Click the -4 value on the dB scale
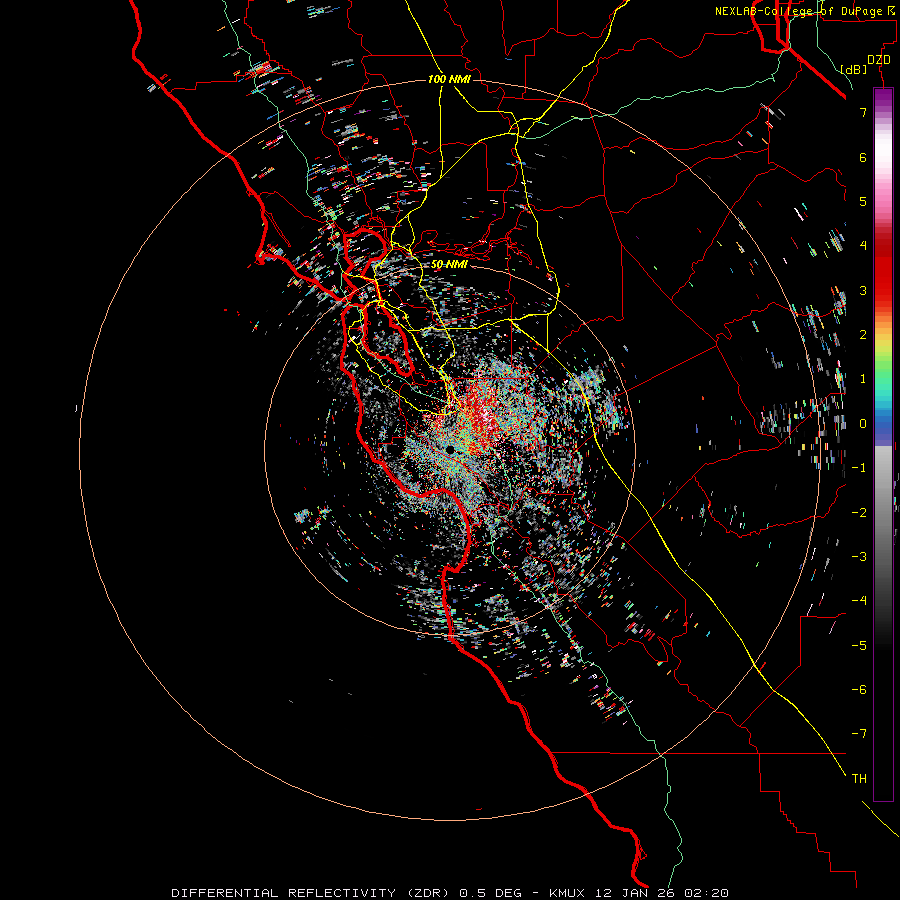This screenshot has width=900, height=900. tap(859, 601)
